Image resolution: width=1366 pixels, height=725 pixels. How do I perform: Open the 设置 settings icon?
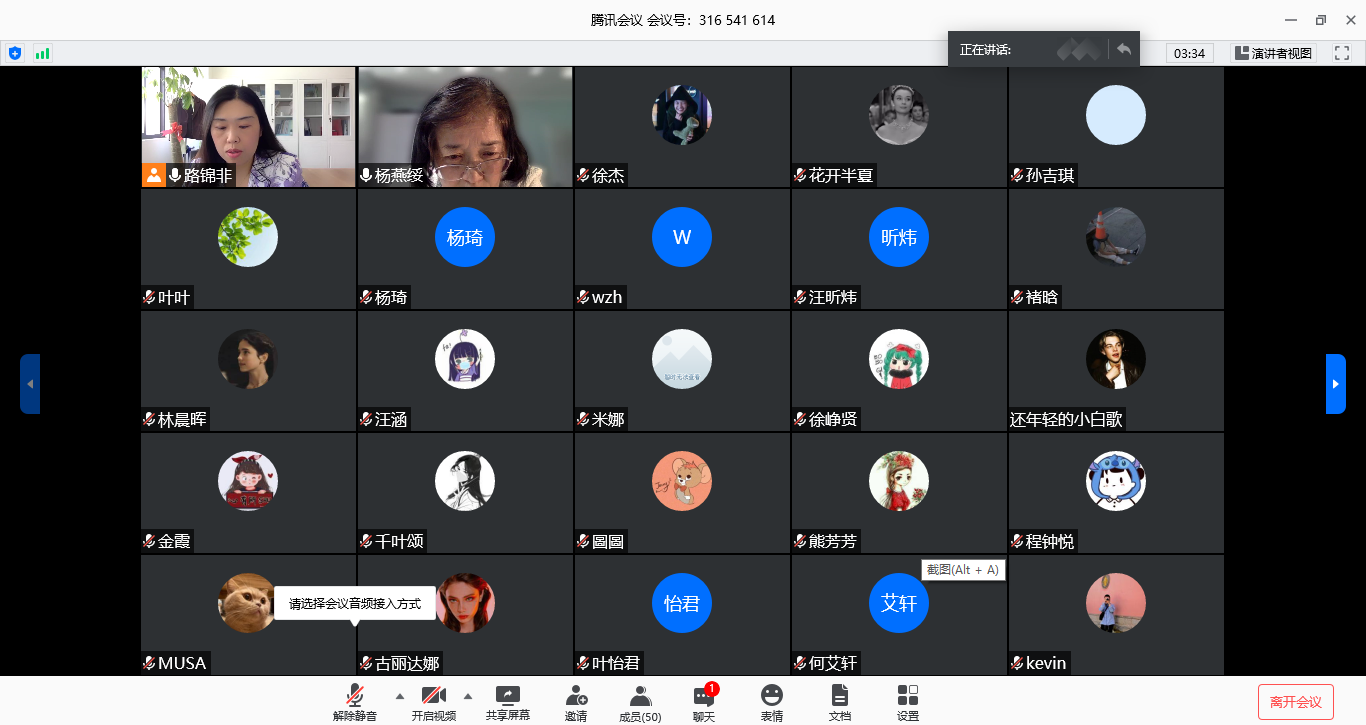click(x=907, y=702)
